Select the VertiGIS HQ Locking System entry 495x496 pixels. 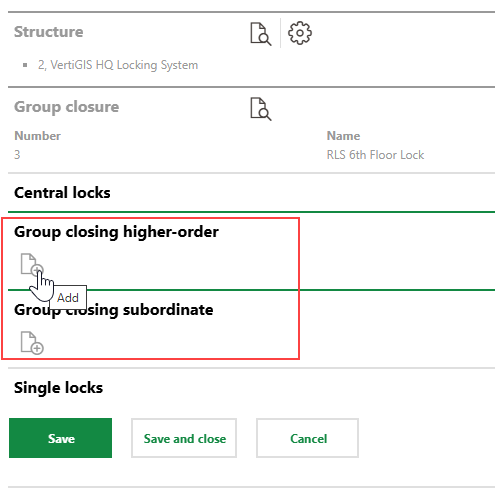click(x=118, y=65)
